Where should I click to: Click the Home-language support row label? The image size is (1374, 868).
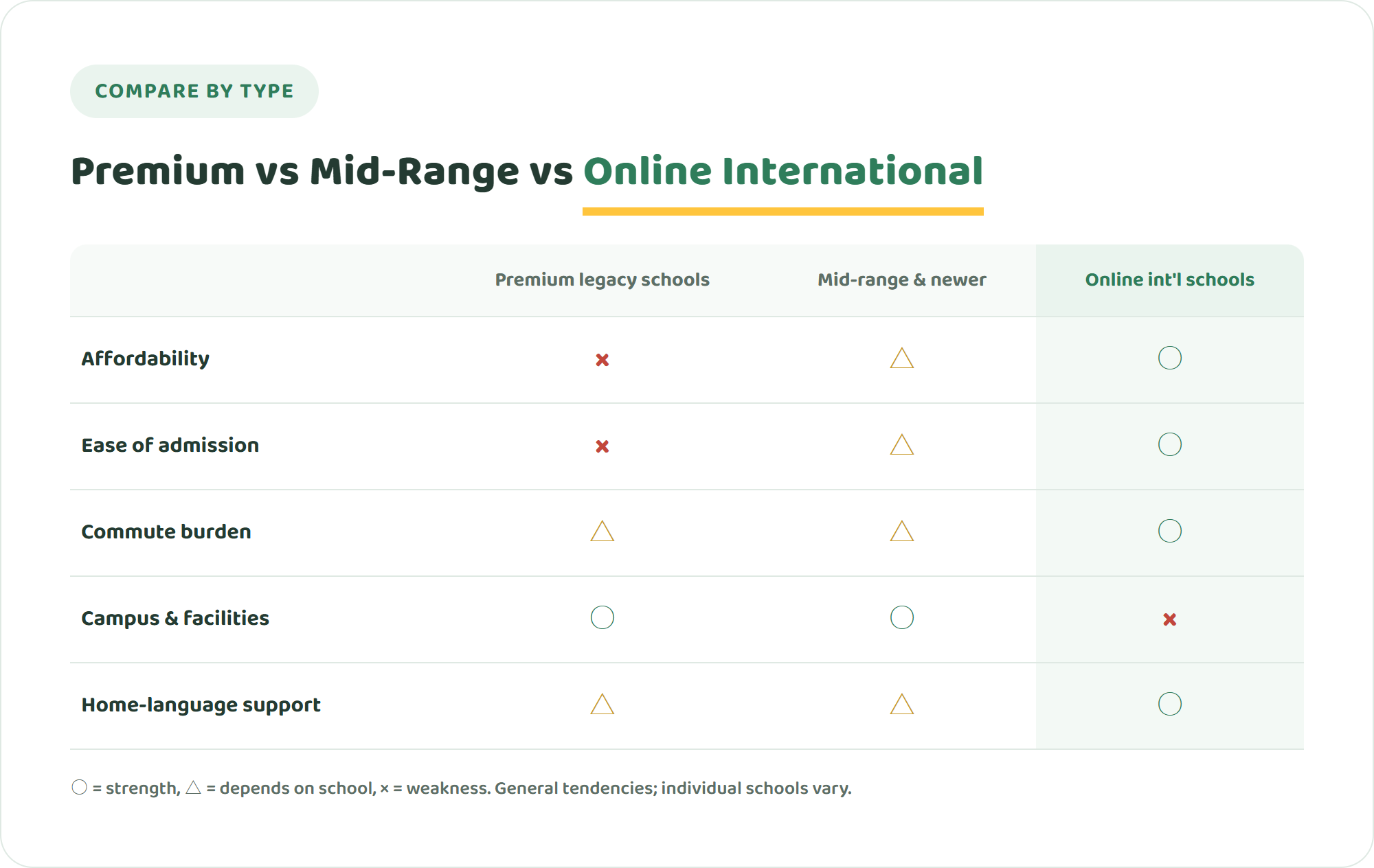(201, 705)
